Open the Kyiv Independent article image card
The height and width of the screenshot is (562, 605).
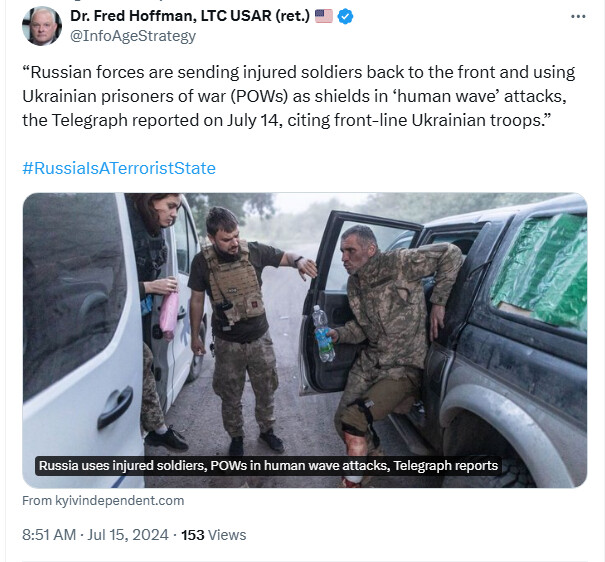click(x=305, y=340)
